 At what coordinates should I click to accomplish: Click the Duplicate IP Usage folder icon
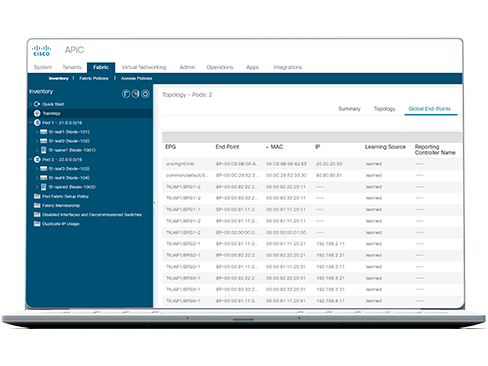coord(37,224)
